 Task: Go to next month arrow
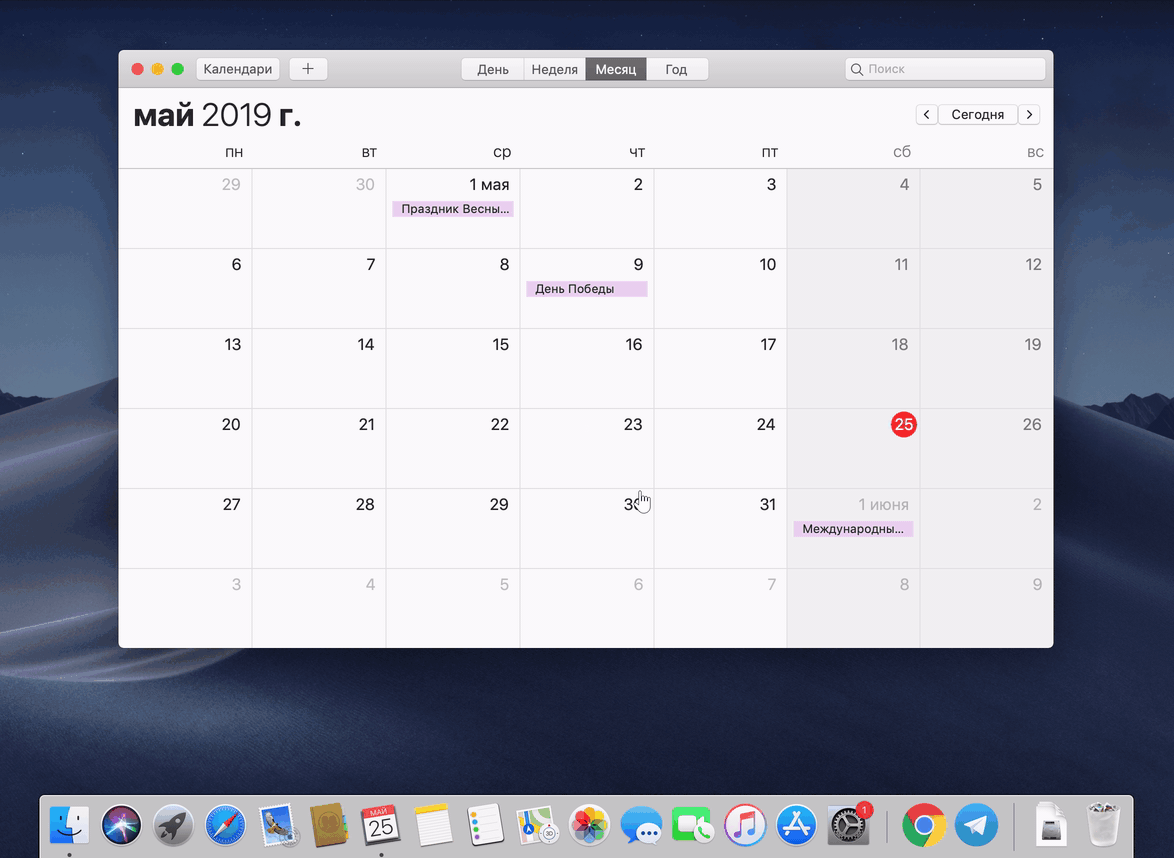[1029, 115]
